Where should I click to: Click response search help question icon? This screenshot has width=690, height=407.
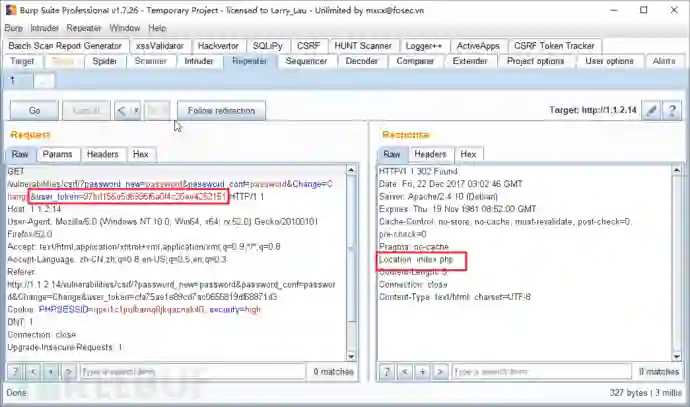click(x=387, y=372)
